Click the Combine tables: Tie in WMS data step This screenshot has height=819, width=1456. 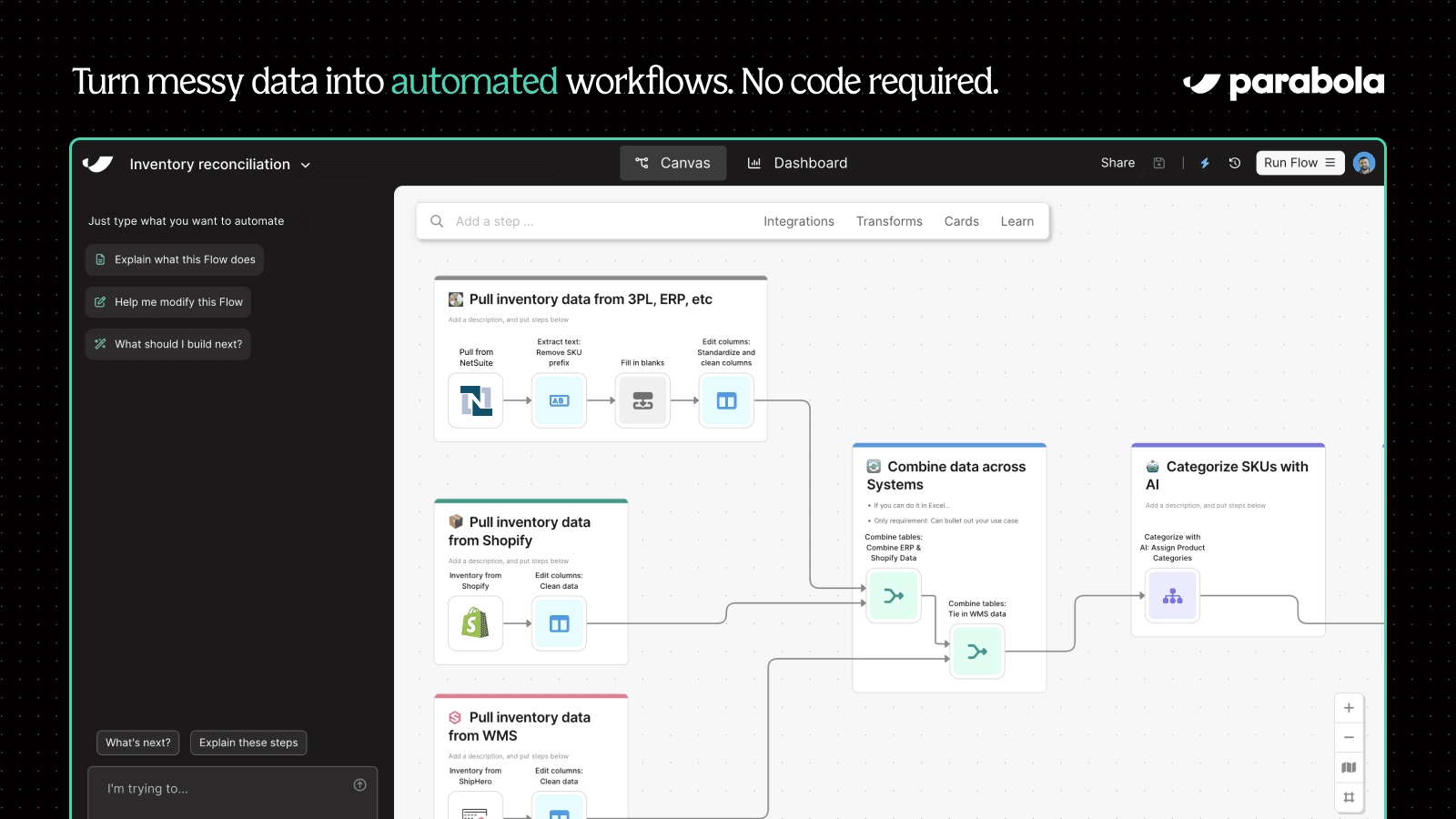coord(976,652)
